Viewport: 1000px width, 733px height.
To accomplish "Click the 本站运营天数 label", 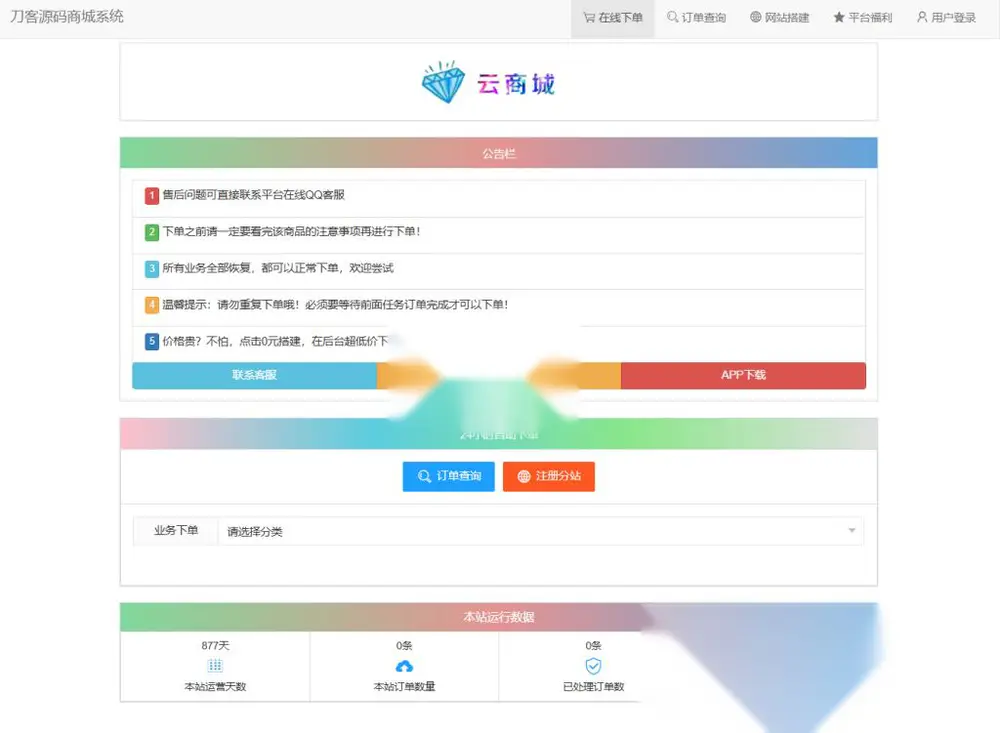I will tap(215, 686).
